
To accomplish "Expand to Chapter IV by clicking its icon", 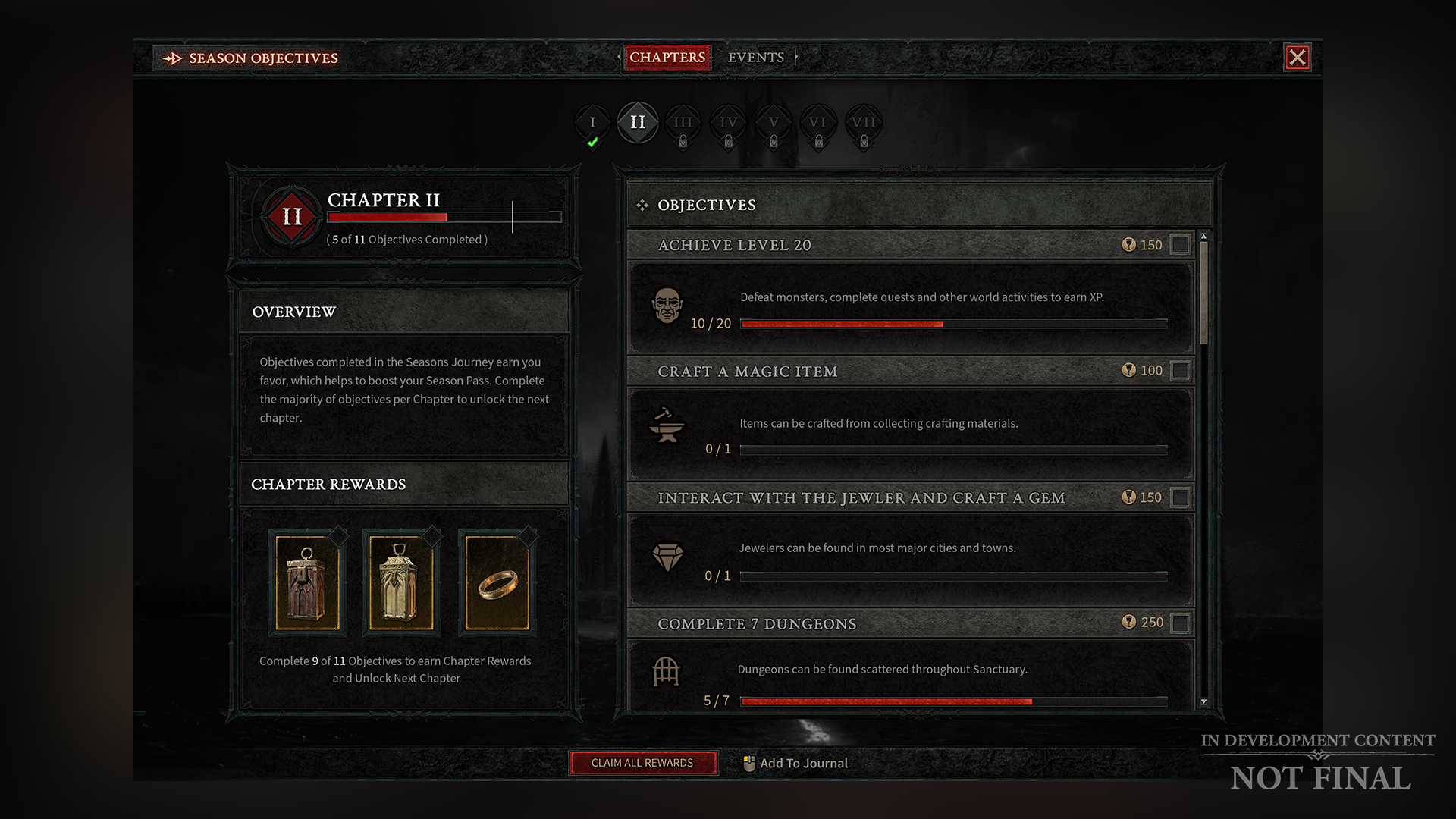I will (x=728, y=122).
